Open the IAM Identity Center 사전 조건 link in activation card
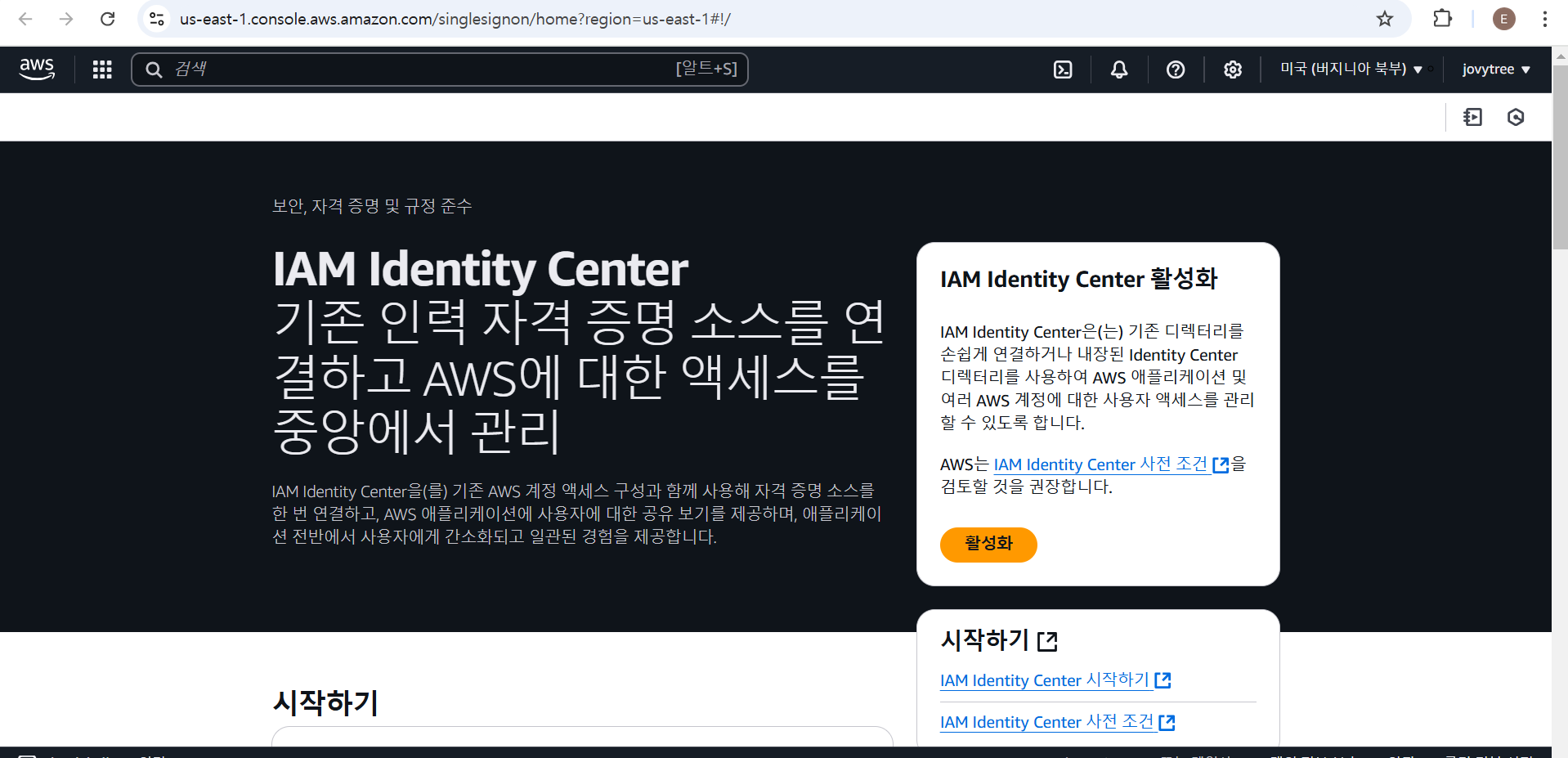The image size is (1568, 758). pos(1111,464)
